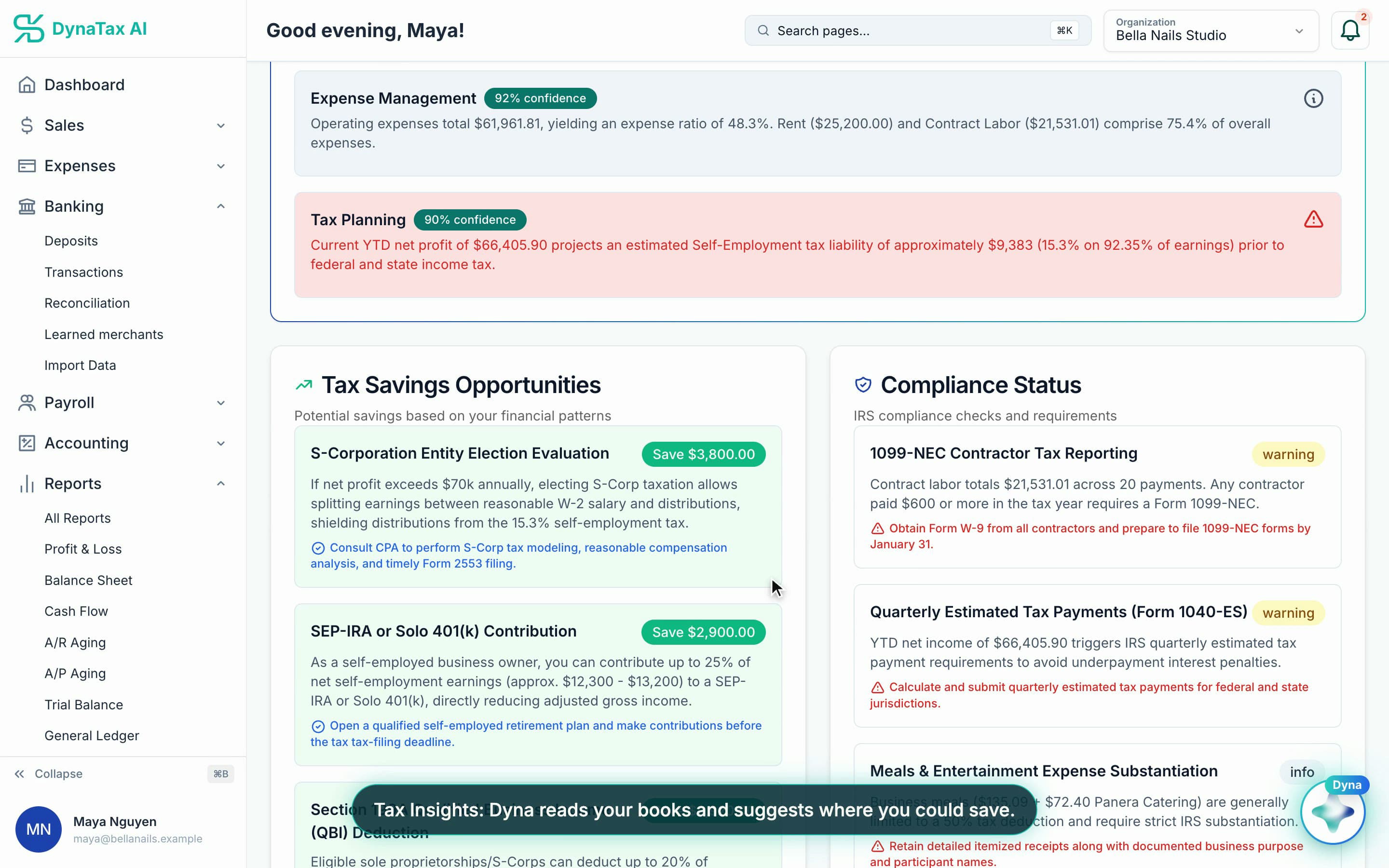Collapse the sidebar

pyautogui.click(x=49, y=774)
